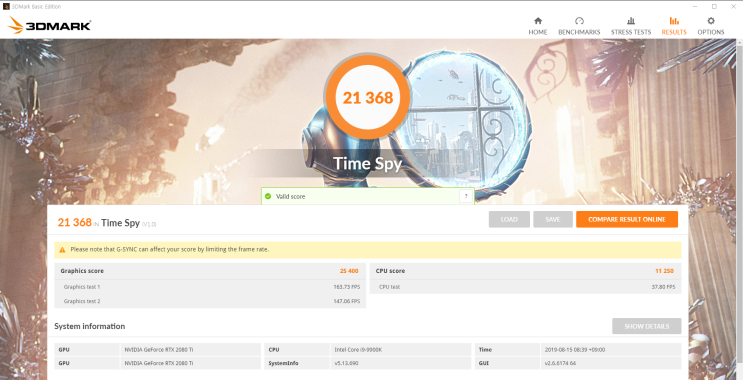This screenshot has width=743, height=380.
Task: Click the System information heading
Action: [90, 326]
